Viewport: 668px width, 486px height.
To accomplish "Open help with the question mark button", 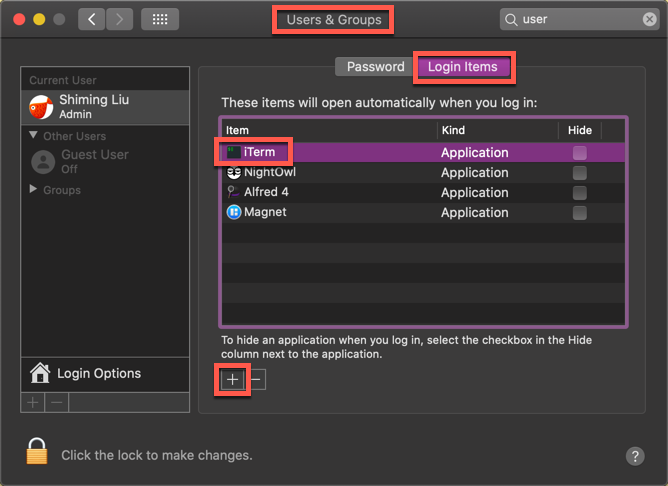I will [x=635, y=456].
